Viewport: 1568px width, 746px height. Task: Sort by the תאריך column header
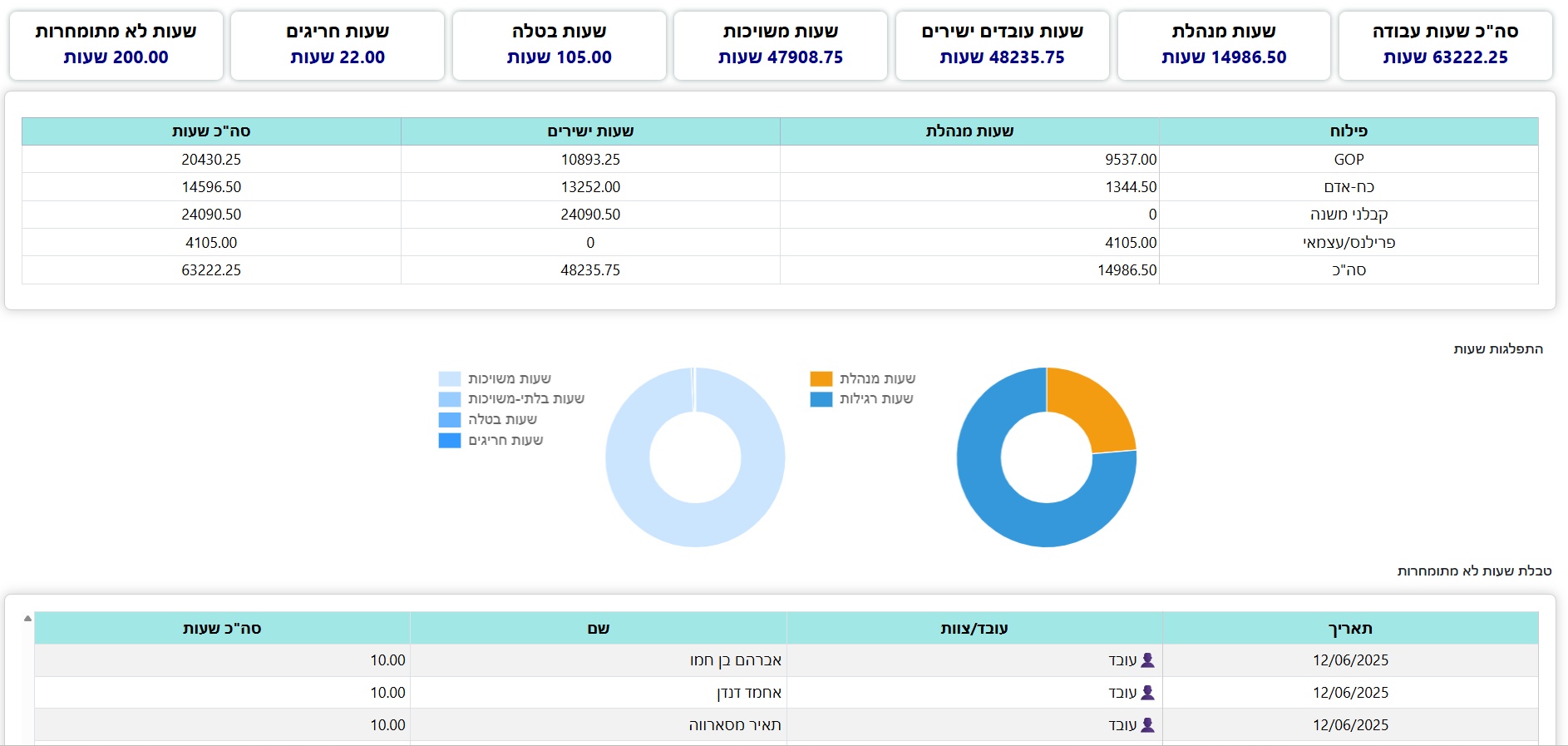tap(1349, 629)
